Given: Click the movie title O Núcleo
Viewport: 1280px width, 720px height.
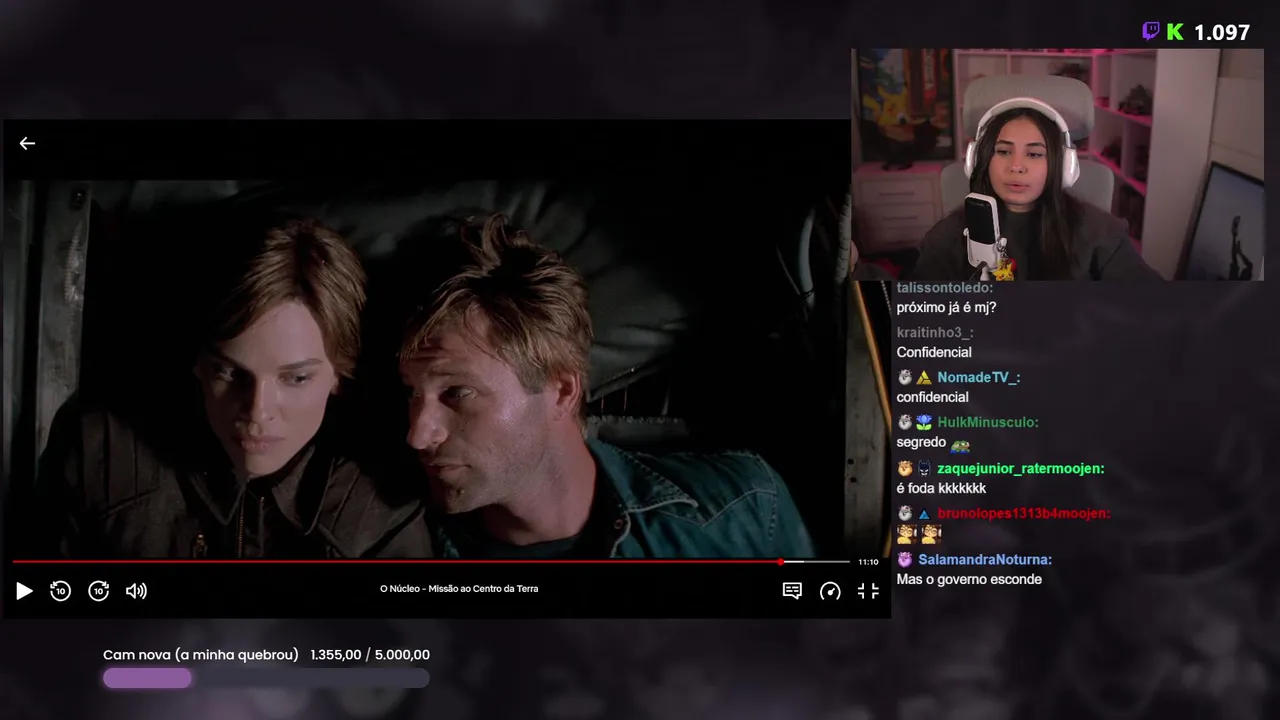Looking at the screenshot, I should (x=459, y=589).
